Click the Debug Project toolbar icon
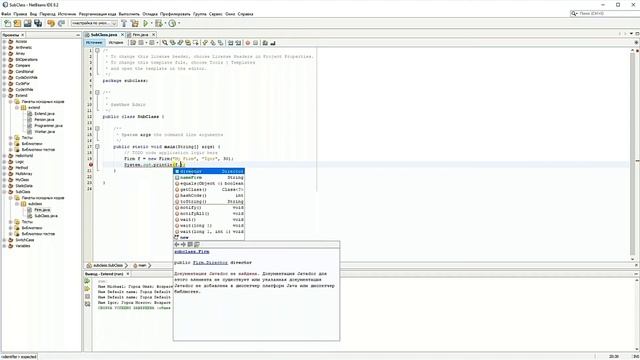Viewport: 640px width, 360px height. [x=158, y=24]
